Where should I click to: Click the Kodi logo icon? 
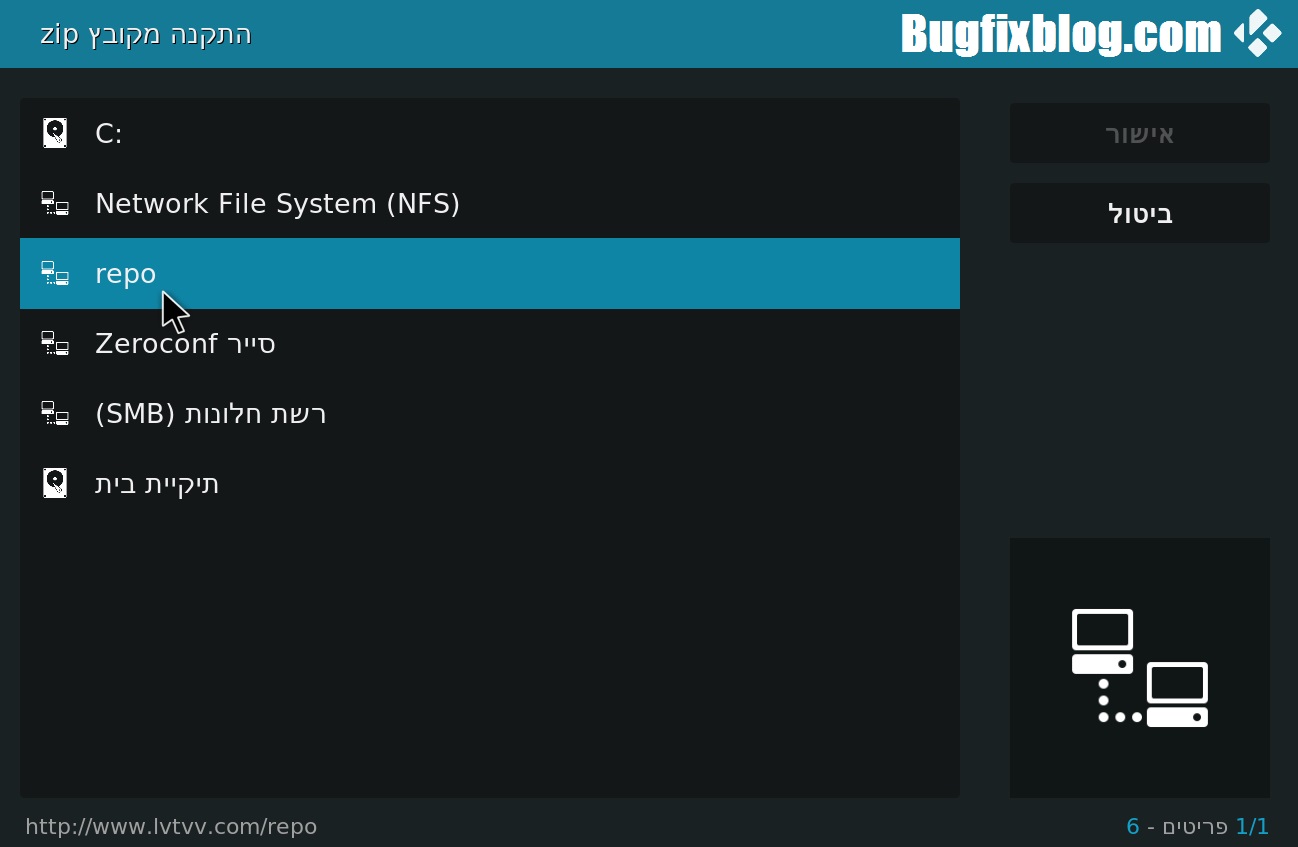1257,34
